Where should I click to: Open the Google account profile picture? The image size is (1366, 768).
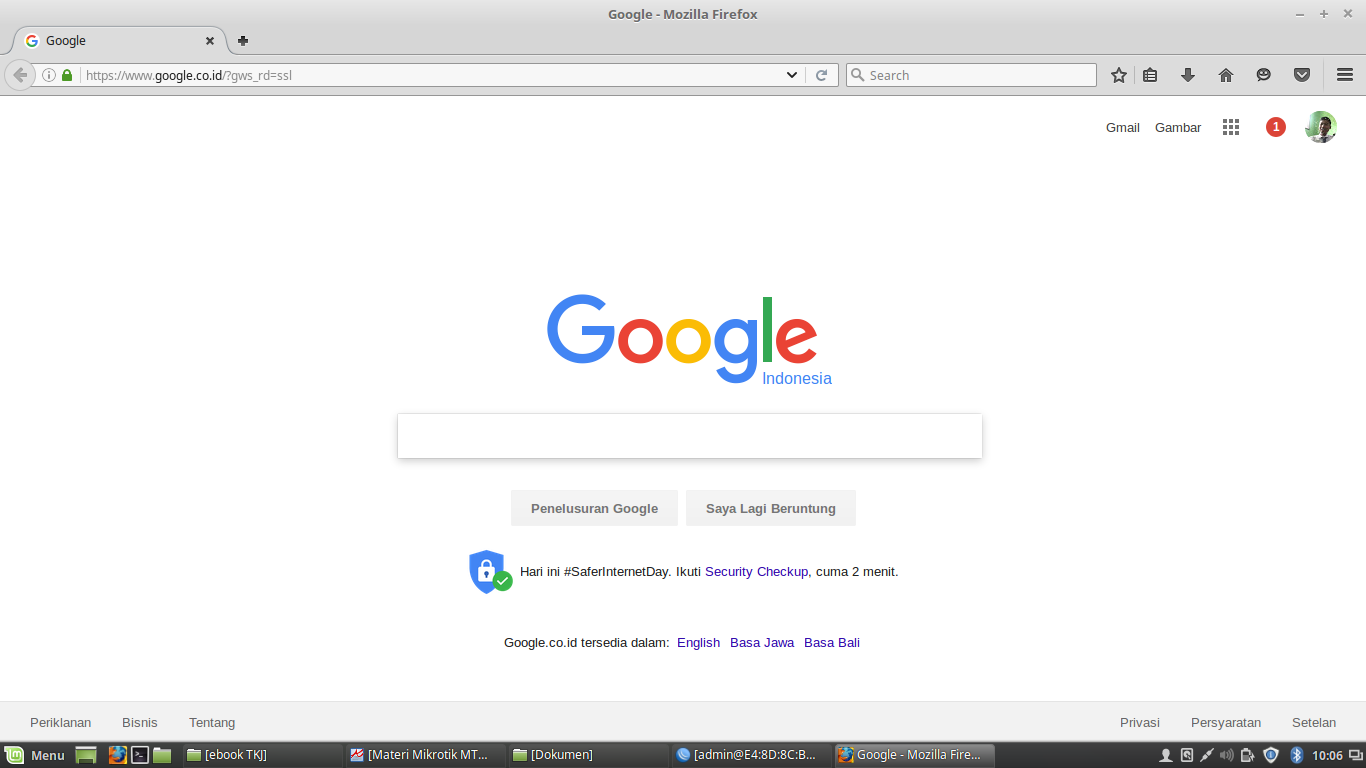1321,127
